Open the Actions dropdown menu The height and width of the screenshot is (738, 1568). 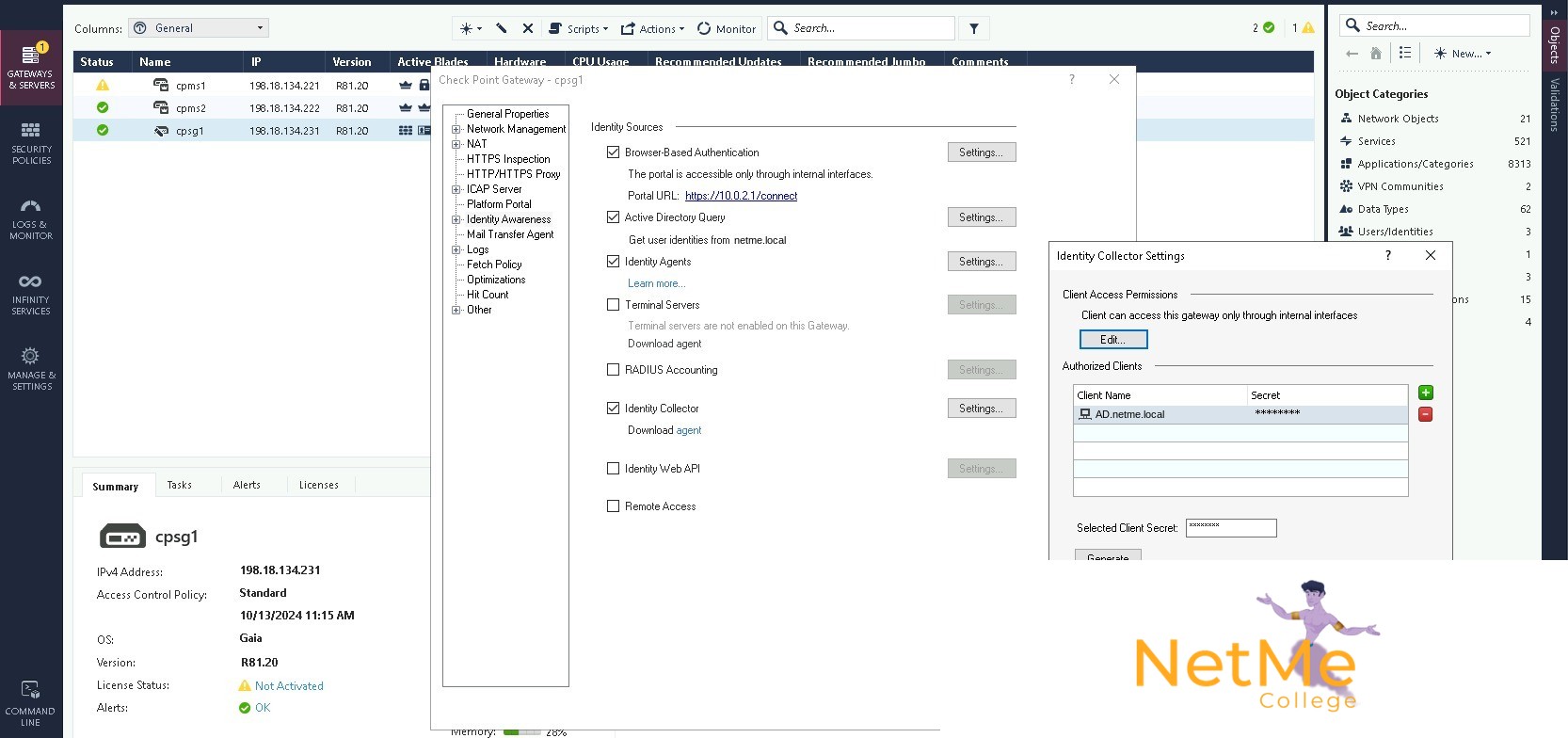pyautogui.click(x=653, y=28)
